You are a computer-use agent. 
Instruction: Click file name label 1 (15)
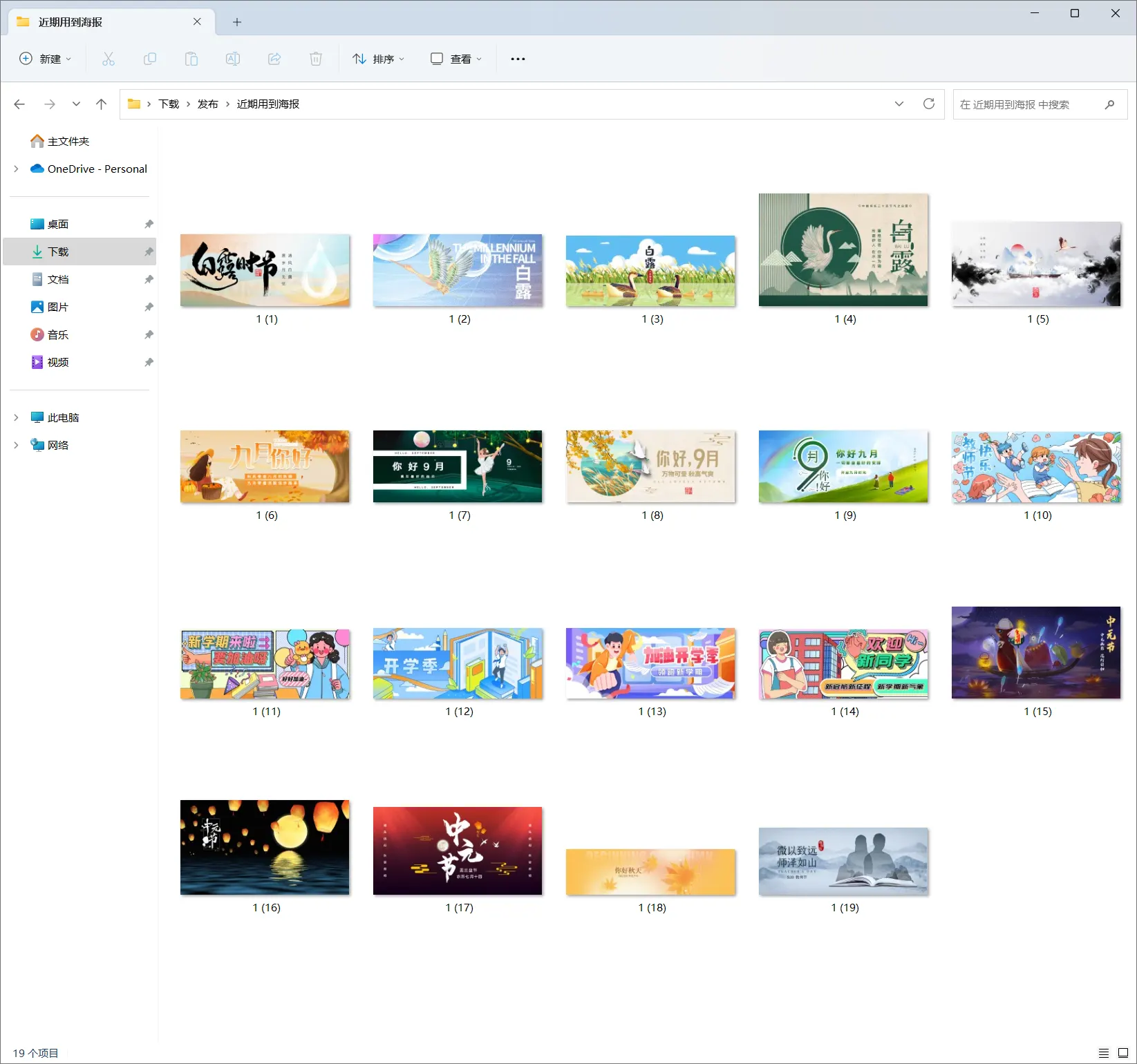[x=1038, y=712]
